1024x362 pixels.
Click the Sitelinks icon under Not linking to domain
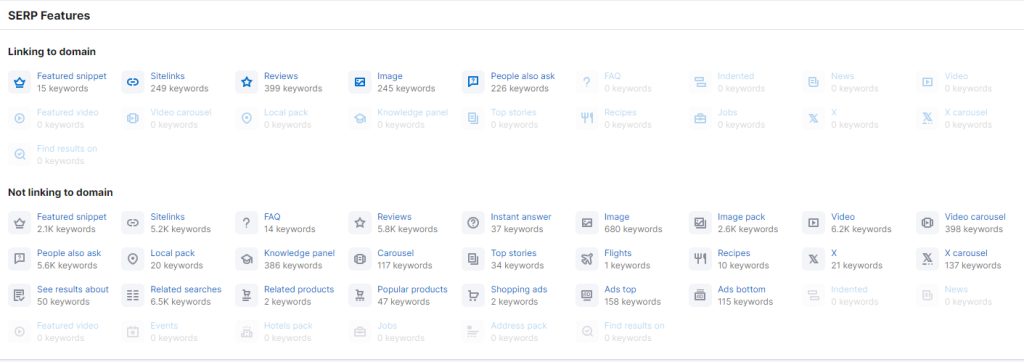(x=133, y=223)
